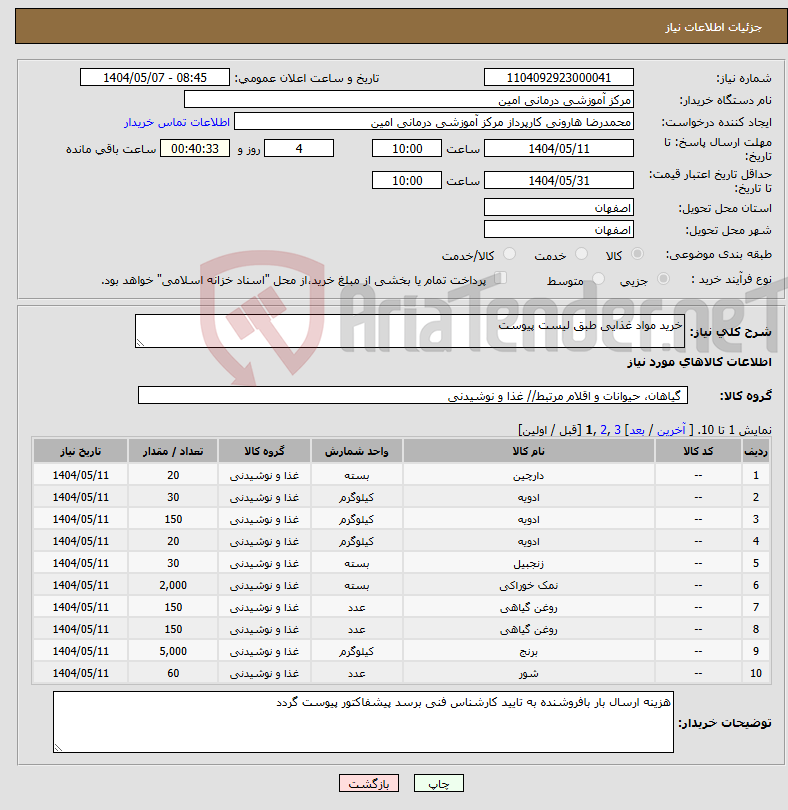Screen dimensions: 788x810
Task: Go to page 2 of items list
Action: coord(603,430)
